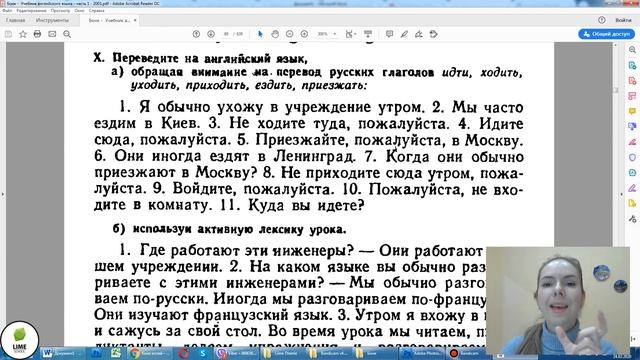640x360 pixels.
Task: Open More Tools wrench icon in right panel
Action: pyautogui.click(x=632, y=219)
